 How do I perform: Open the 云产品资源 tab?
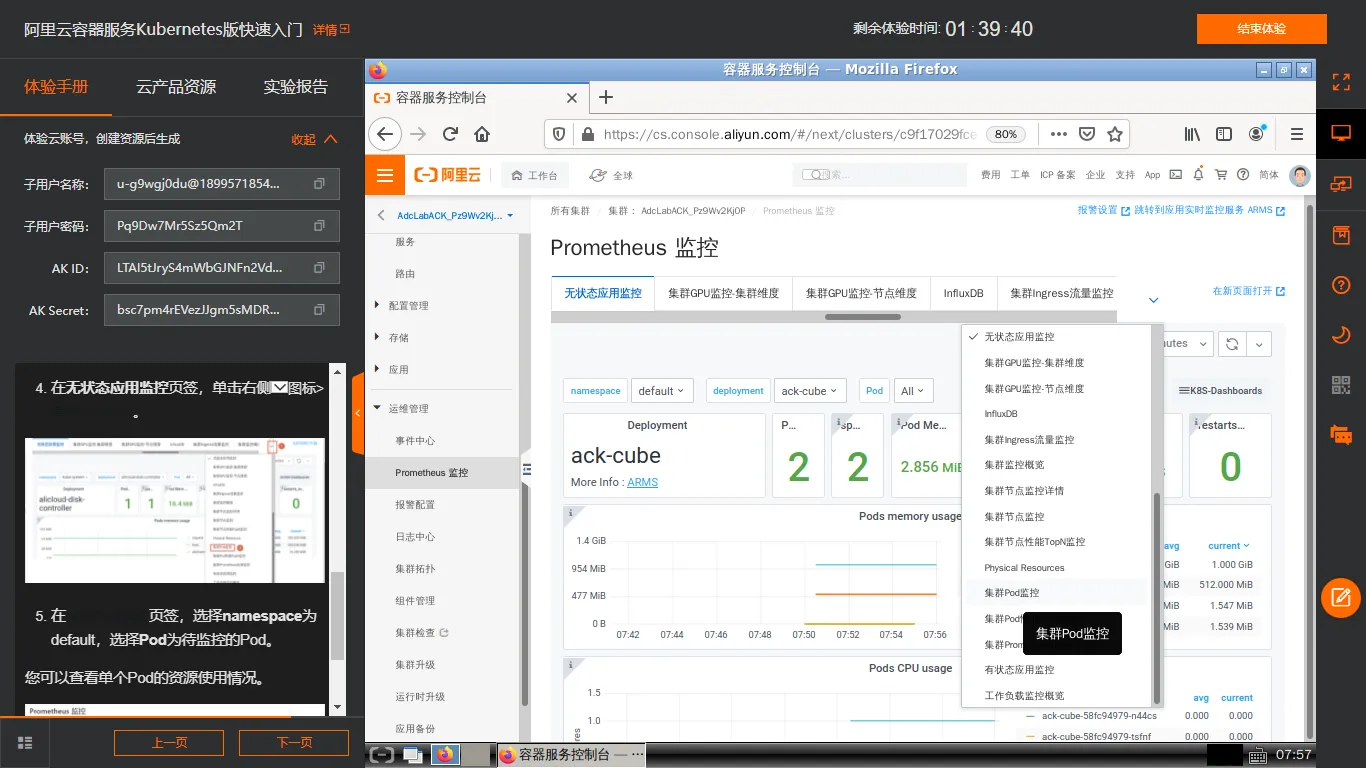tap(176, 87)
